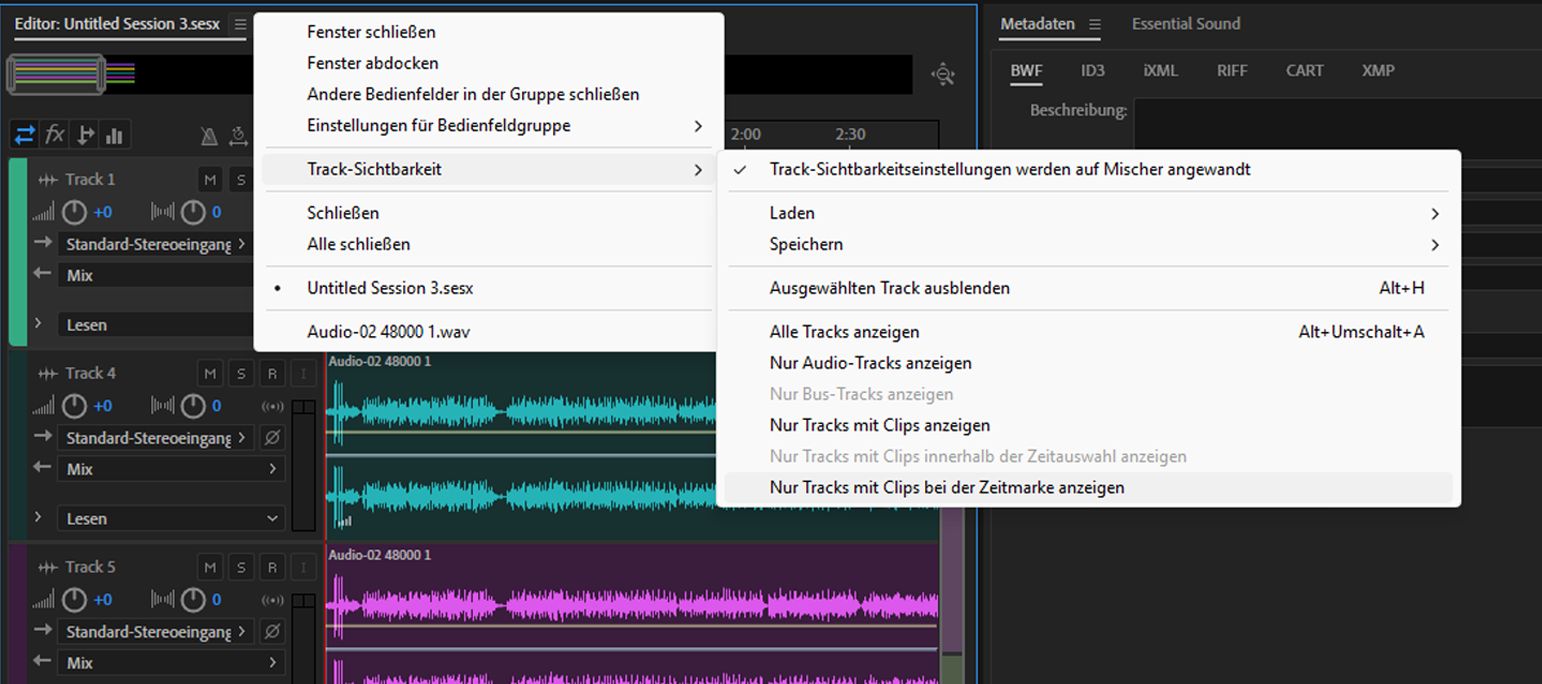Open Track 4 Standard-Stereoeingang input dropdown
Viewport: 1542px width, 684px height.
[156, 438]
